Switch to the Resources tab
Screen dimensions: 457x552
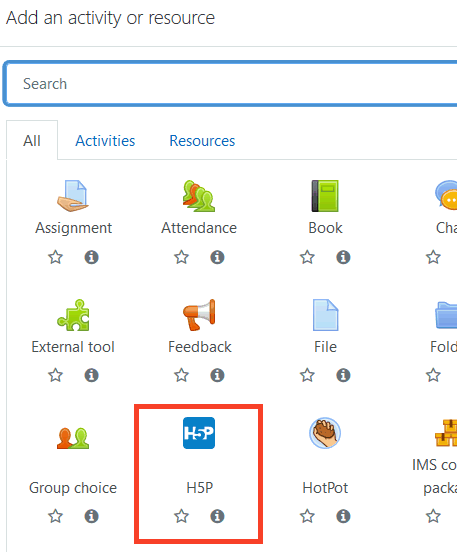(202, 141)
